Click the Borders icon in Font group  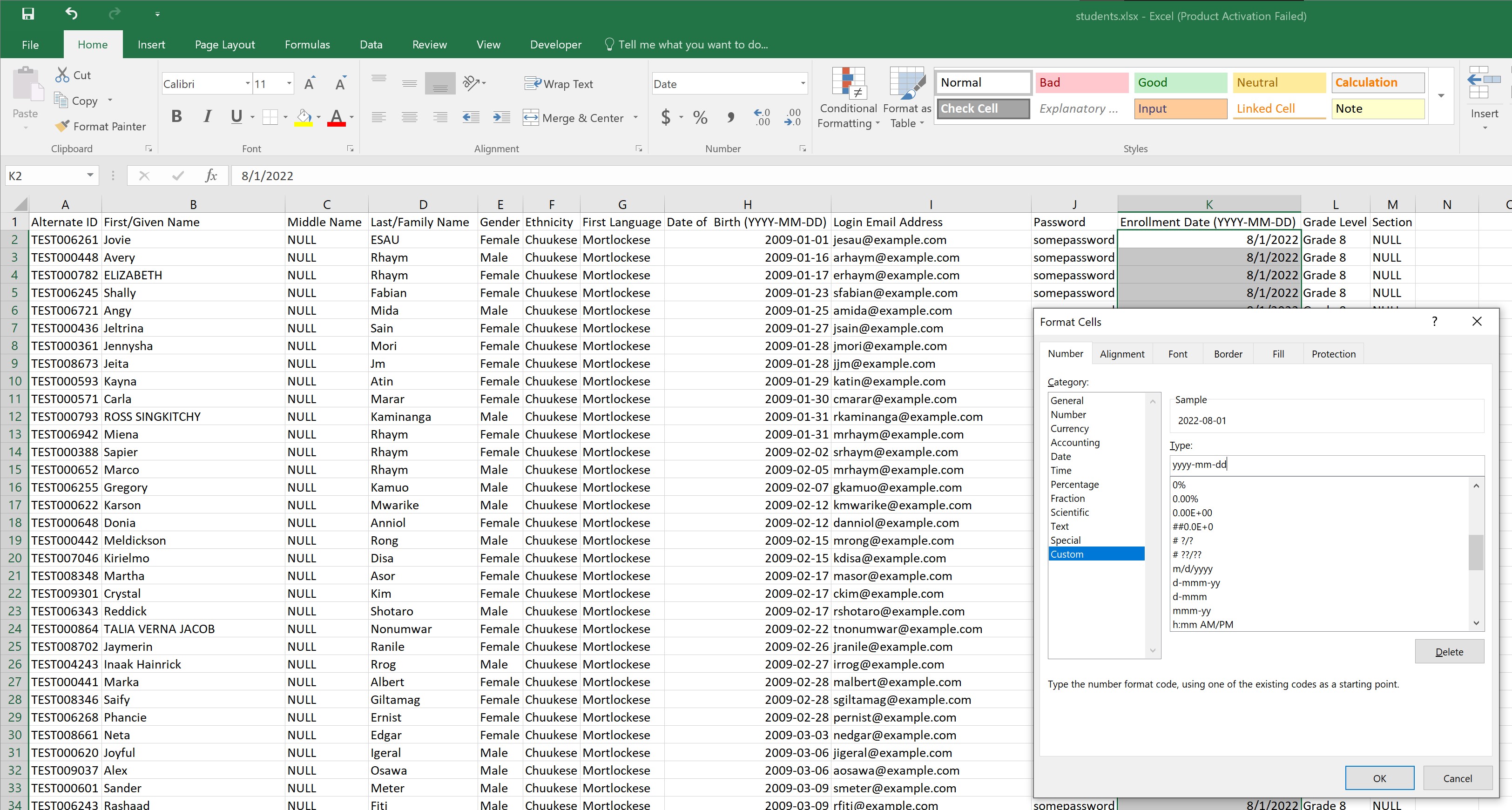click(x=270, y=117)
